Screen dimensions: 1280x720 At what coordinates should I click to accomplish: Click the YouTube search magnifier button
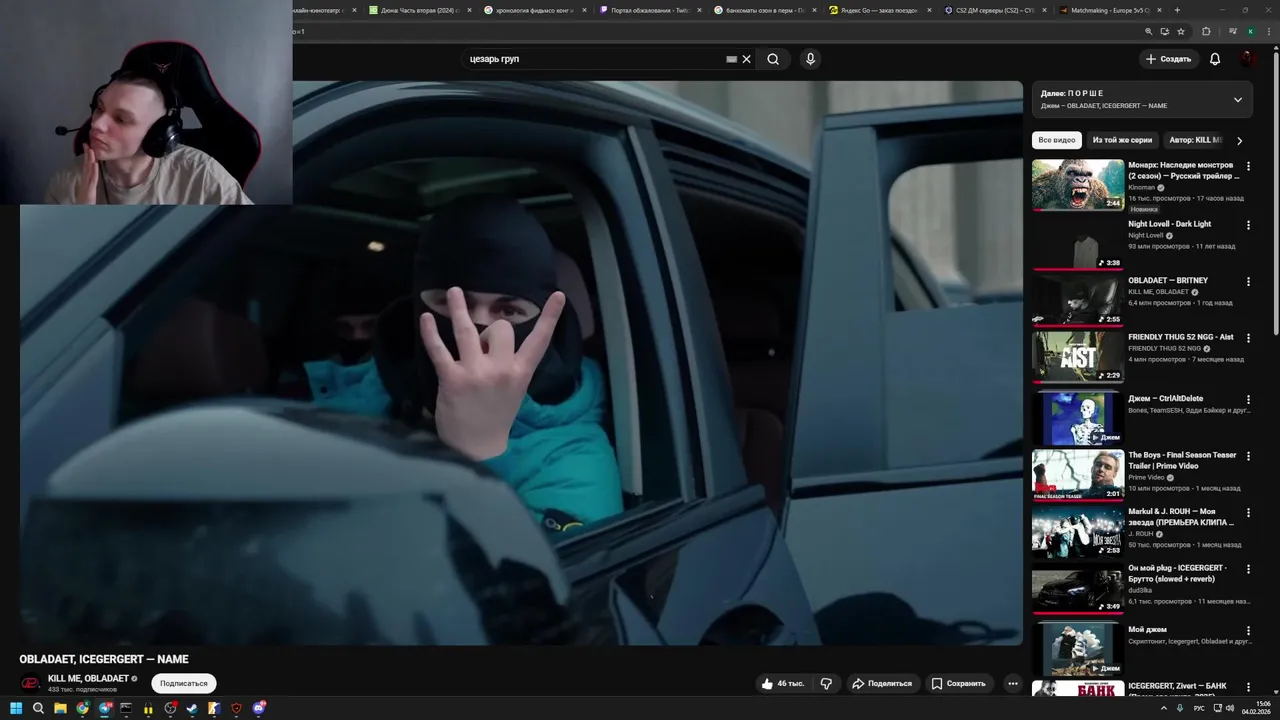coord(773,59)
